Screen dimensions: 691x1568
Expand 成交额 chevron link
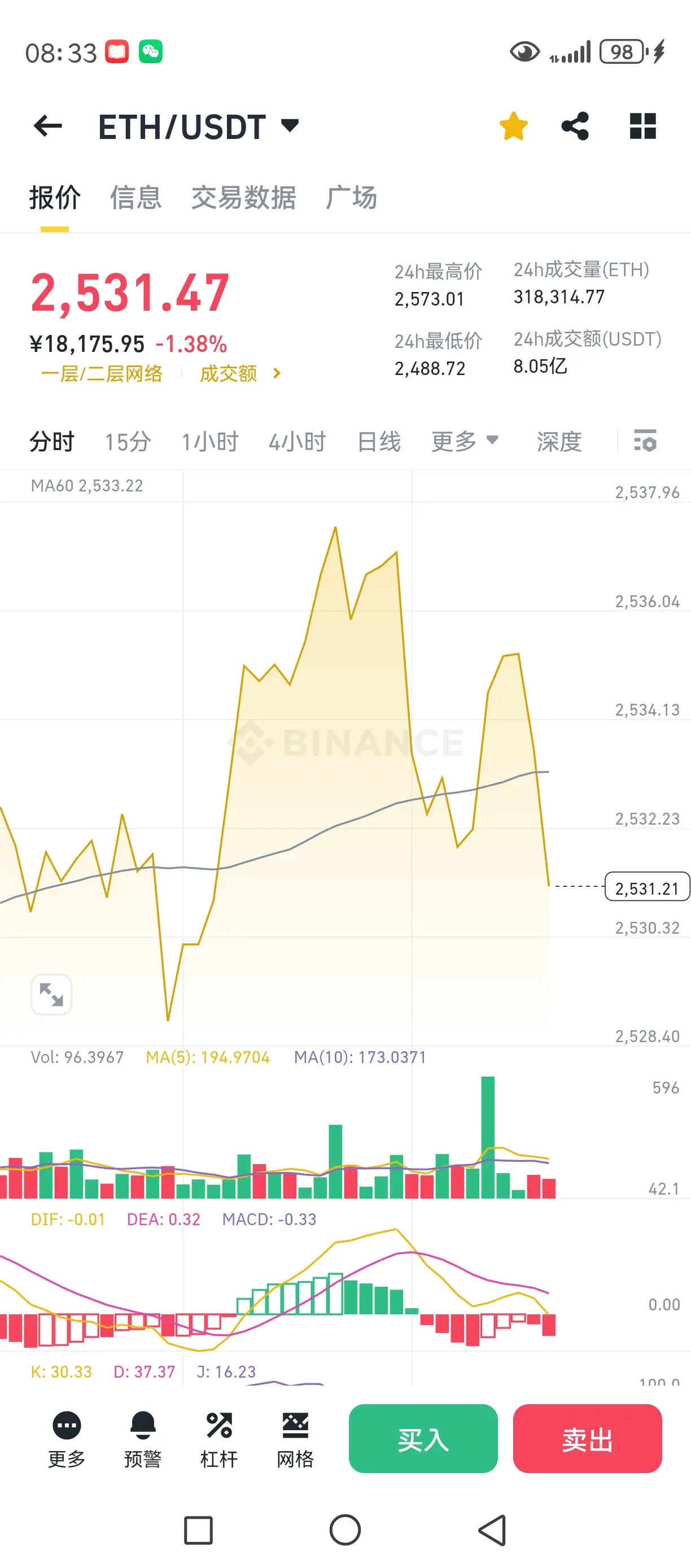[240, 373]
